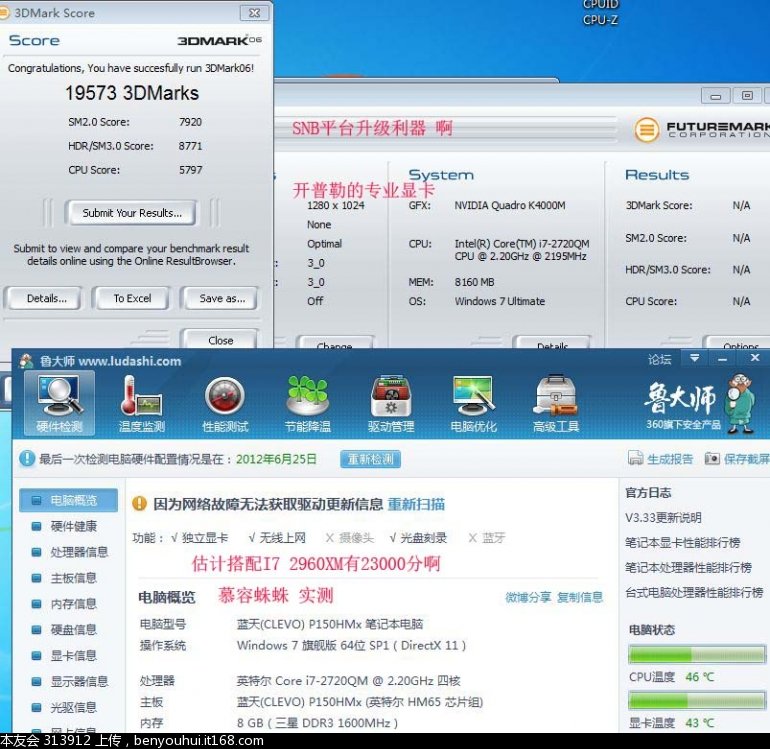Screen dimensions: 770x749
Task: Click the CPU温度 status bar
Action: pos(697,655)
